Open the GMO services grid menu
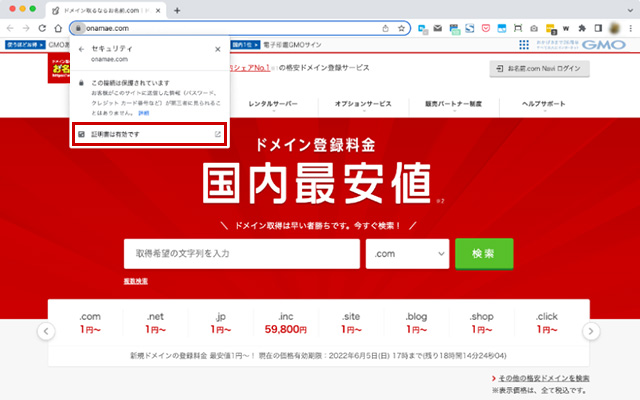The image size is (640, 400). tap(524, 44)
